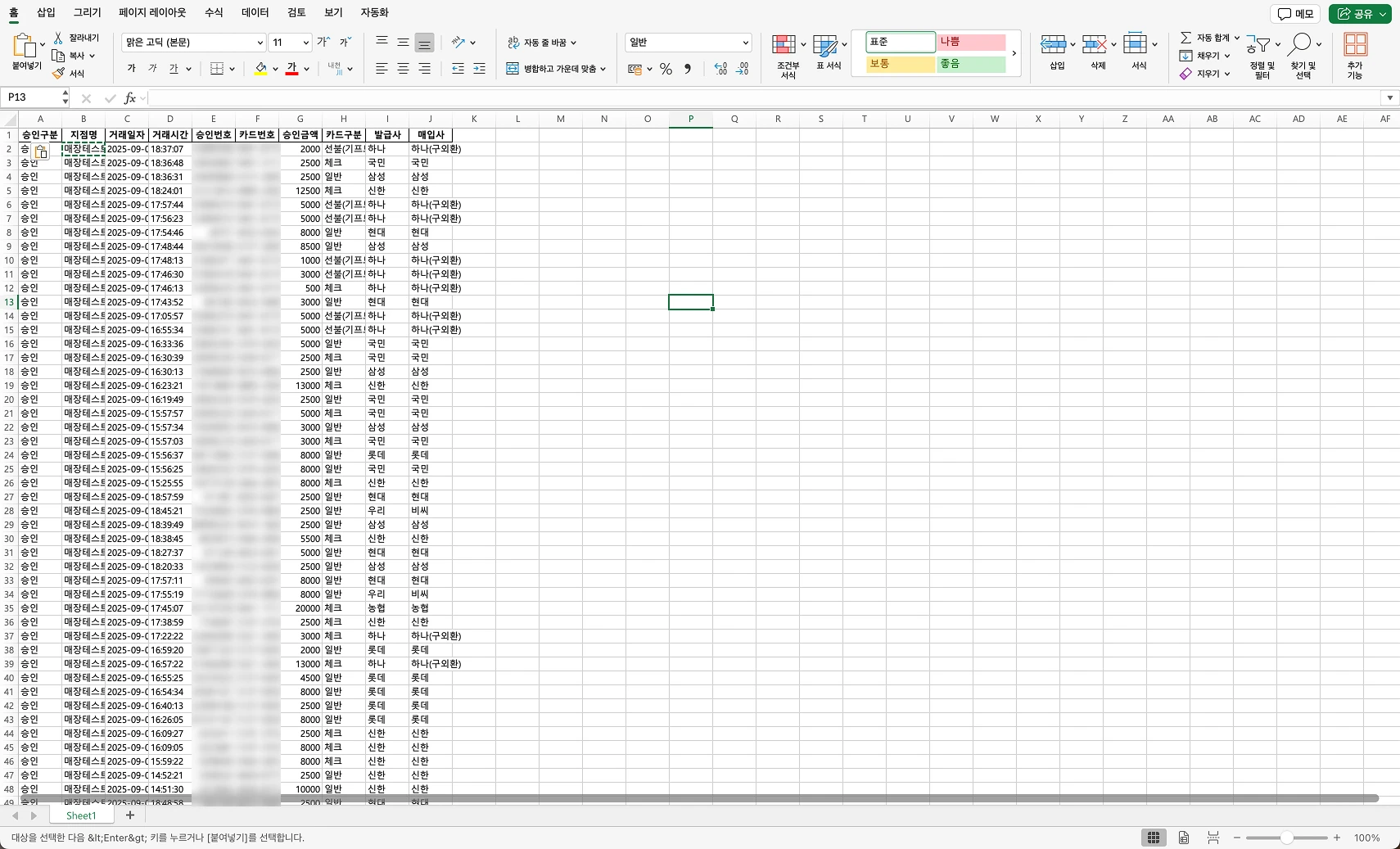Click the Insert Function fx icon
Viewport: 1400px width, 849px height.
[x=129, y=98]
